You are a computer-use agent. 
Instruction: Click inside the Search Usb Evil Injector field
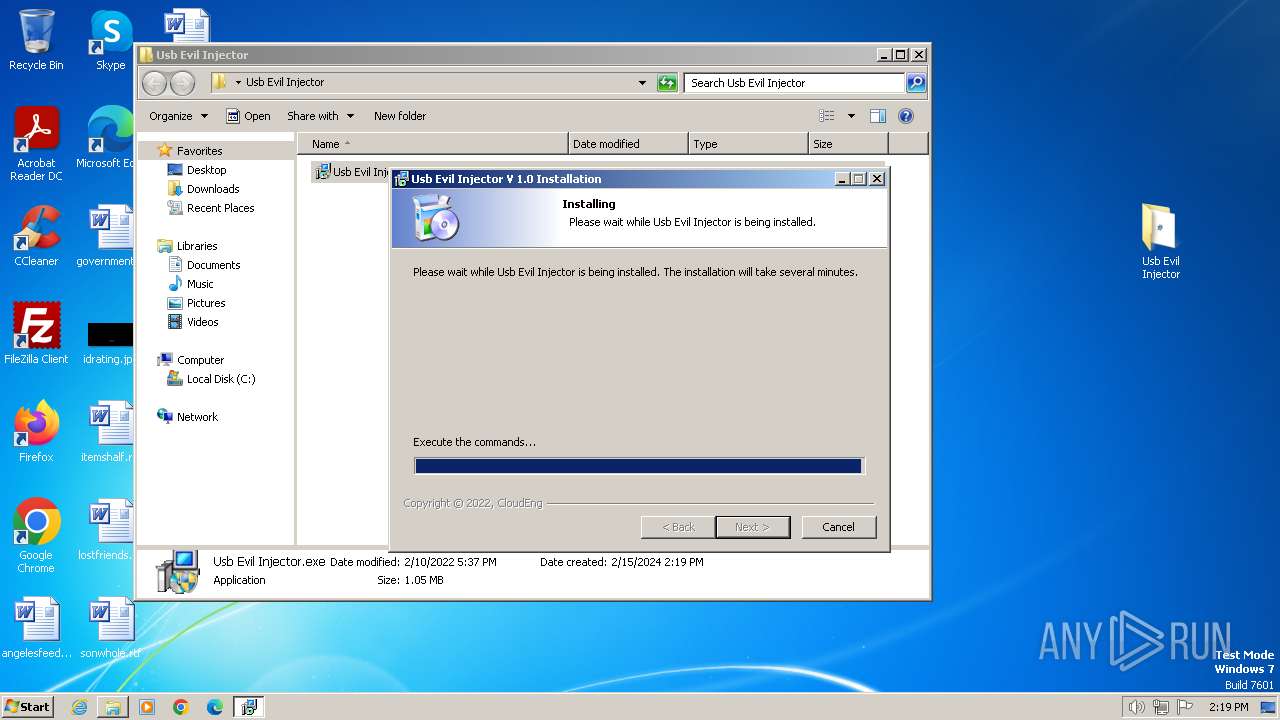tap(795, 83)
